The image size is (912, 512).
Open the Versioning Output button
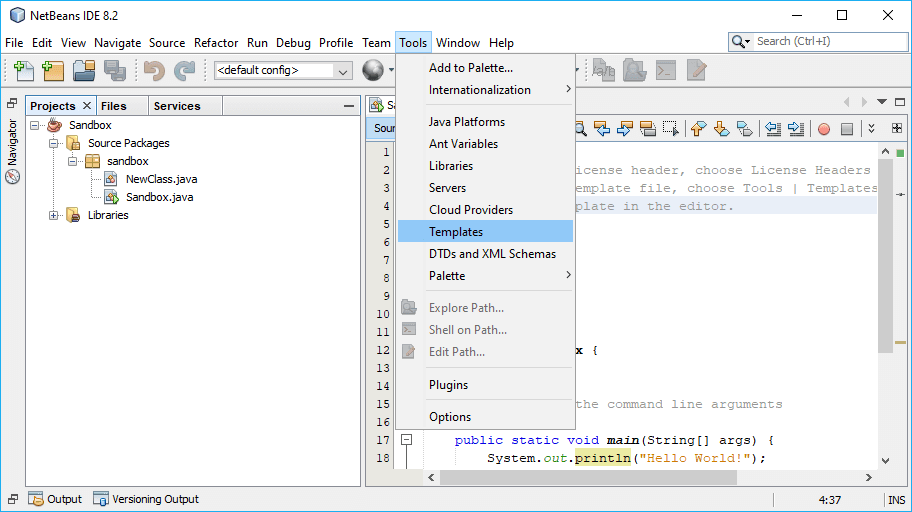[x=146, y=499]
